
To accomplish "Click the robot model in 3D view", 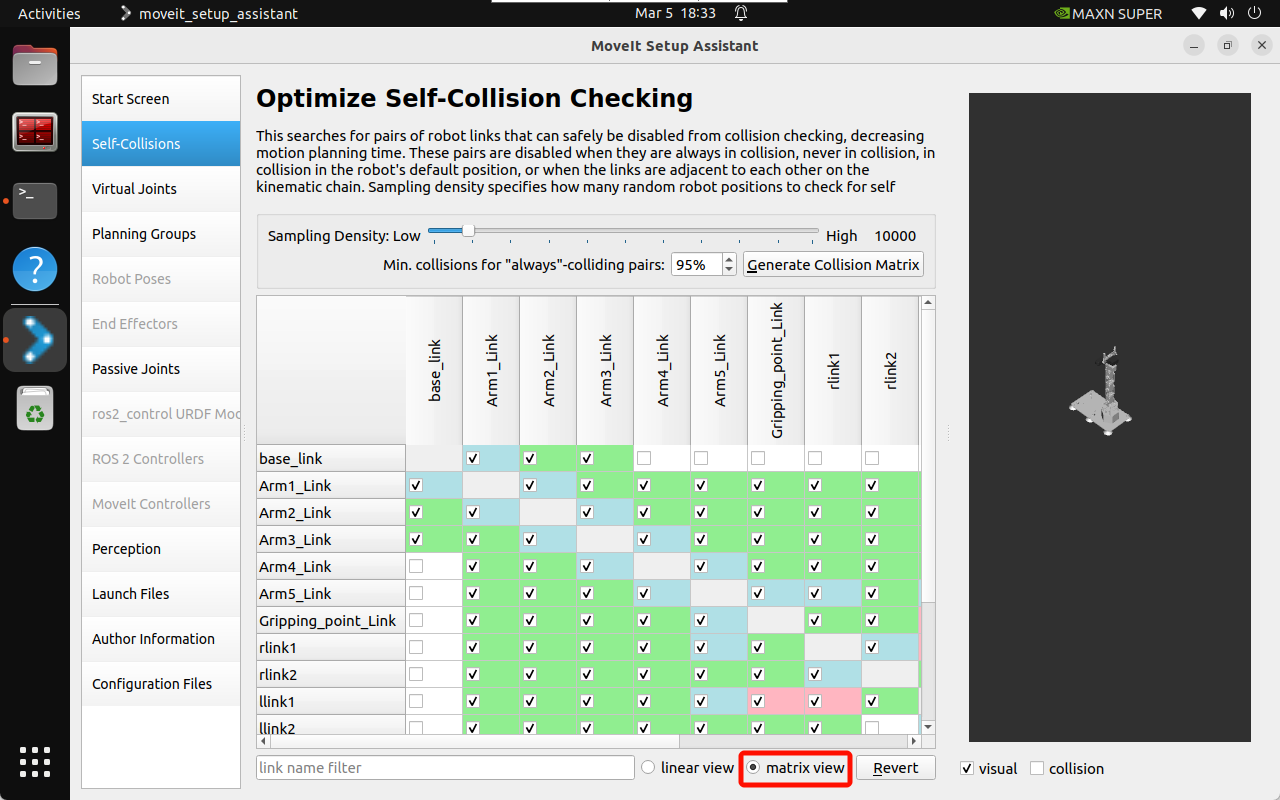I will 1101,392.
